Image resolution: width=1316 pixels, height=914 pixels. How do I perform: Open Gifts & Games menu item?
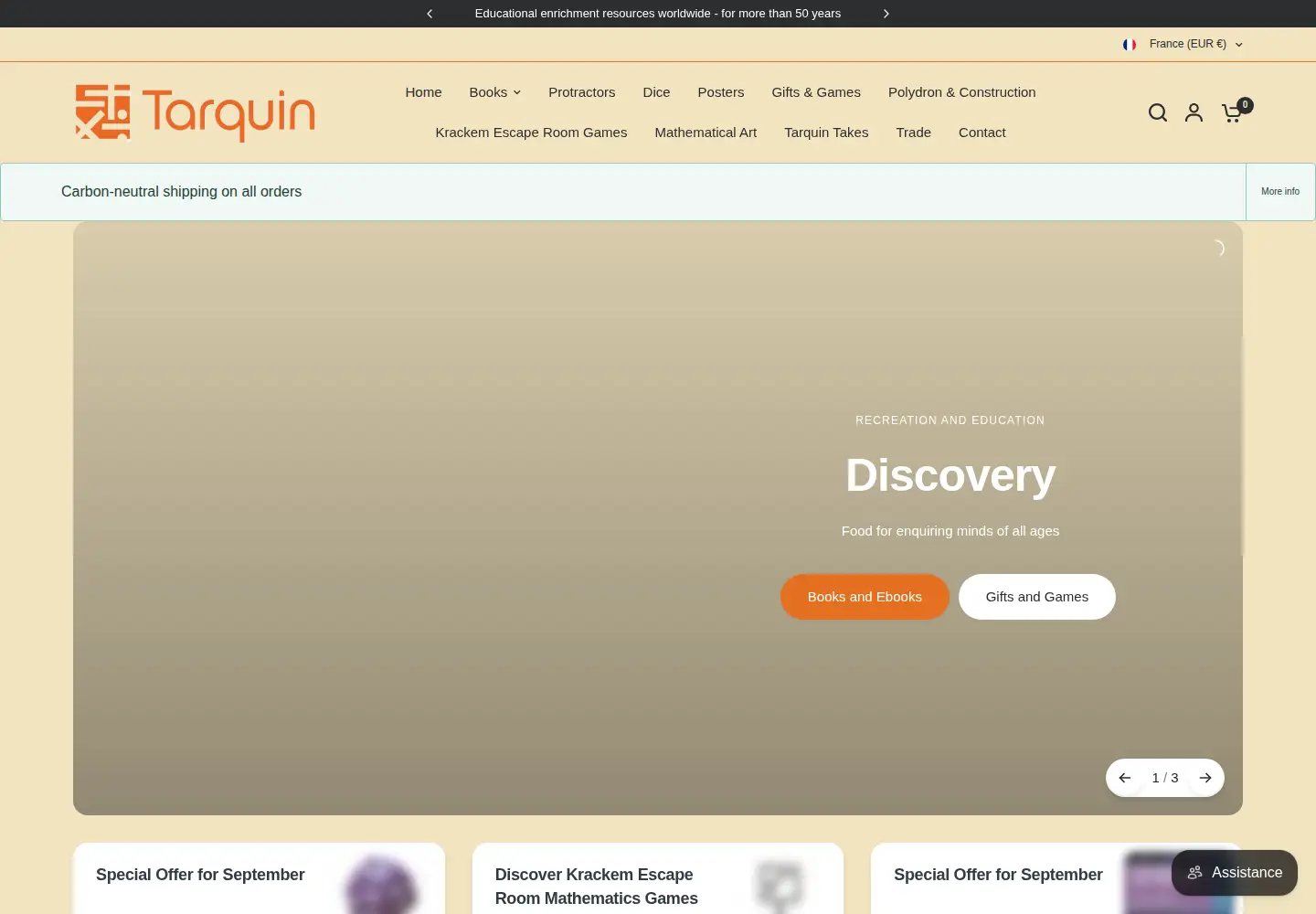pos(816,92)
